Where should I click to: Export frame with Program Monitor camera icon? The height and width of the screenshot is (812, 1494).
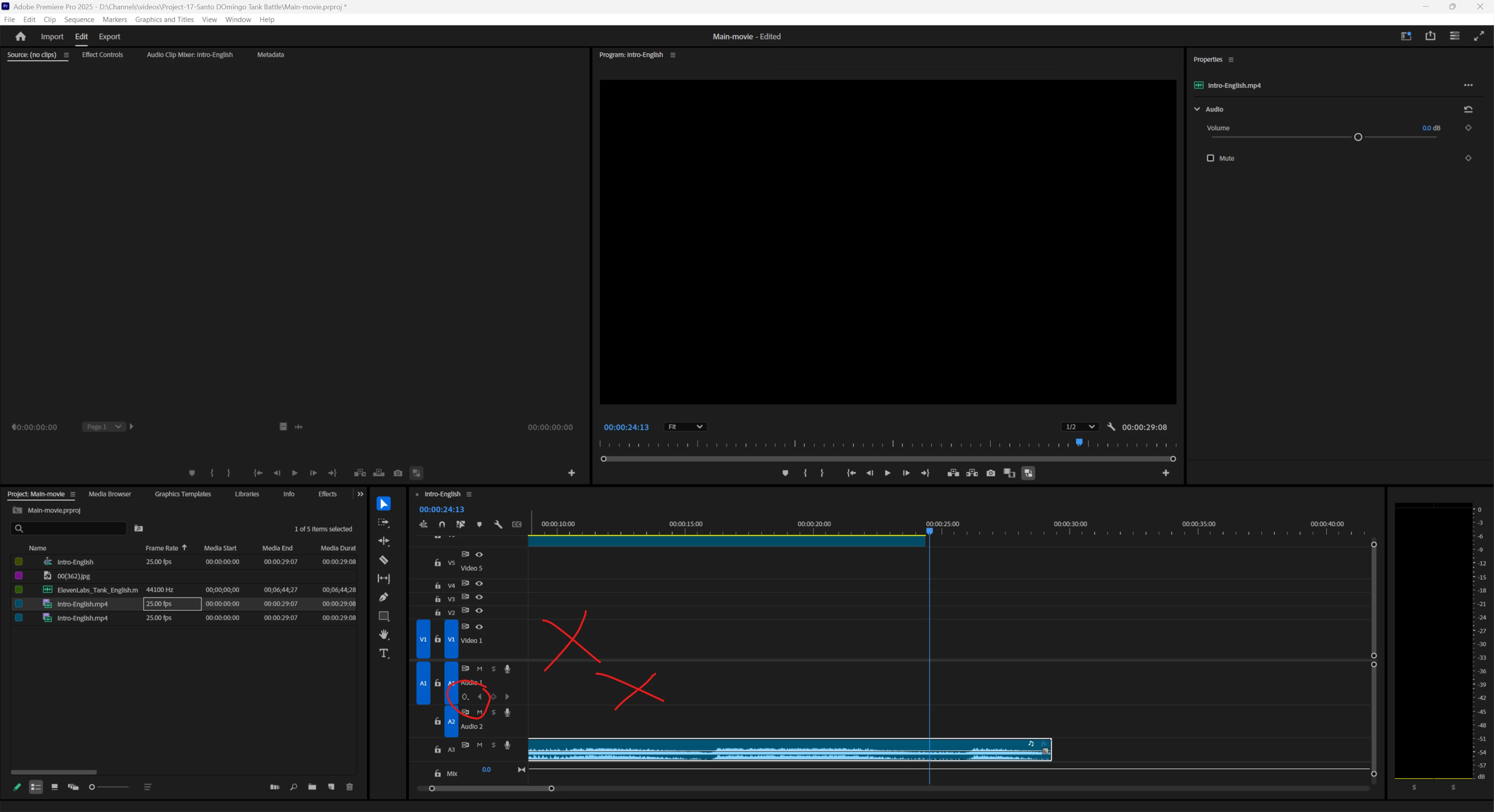[991, 473]
